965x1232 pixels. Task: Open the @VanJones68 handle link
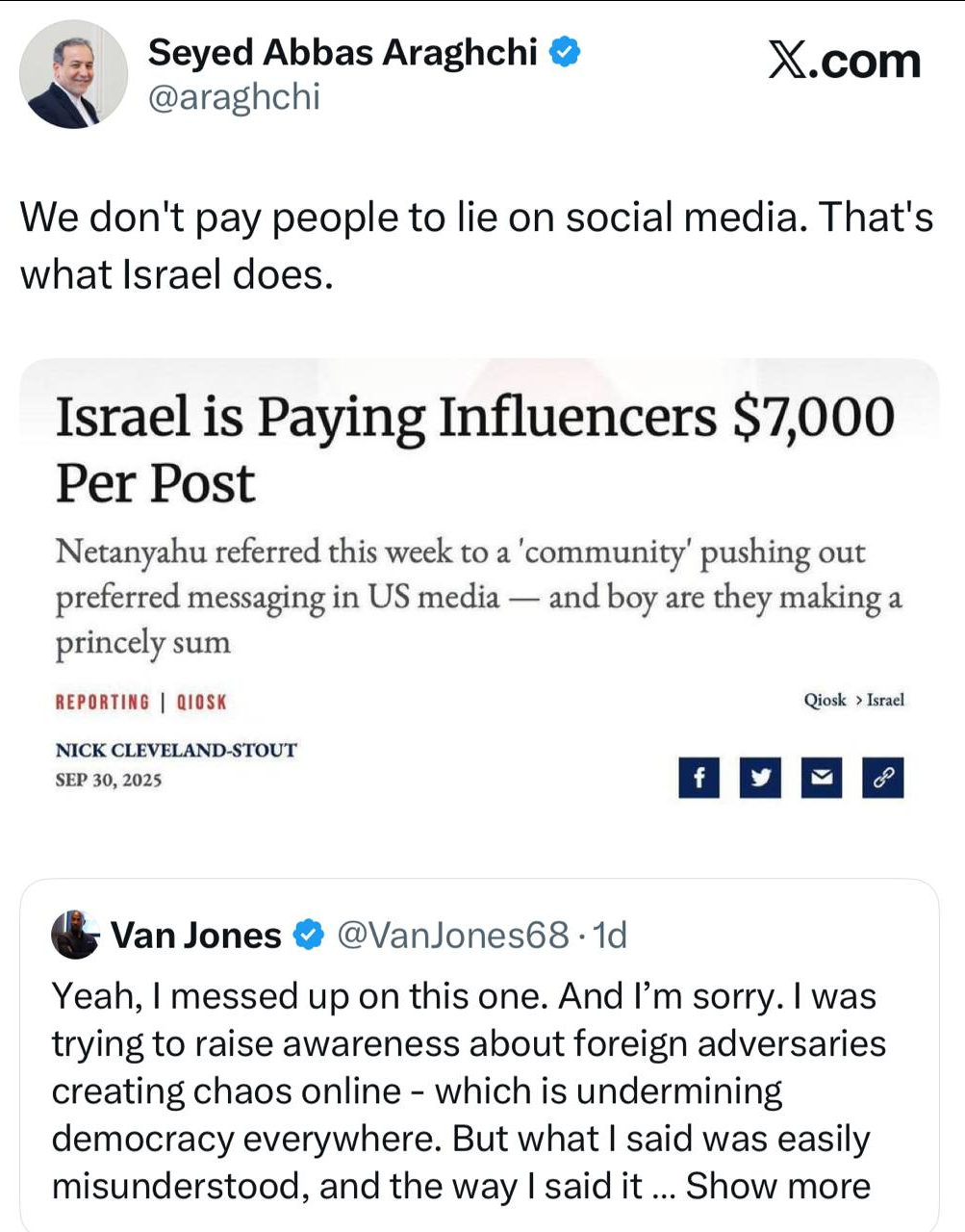tap(452, 935)
